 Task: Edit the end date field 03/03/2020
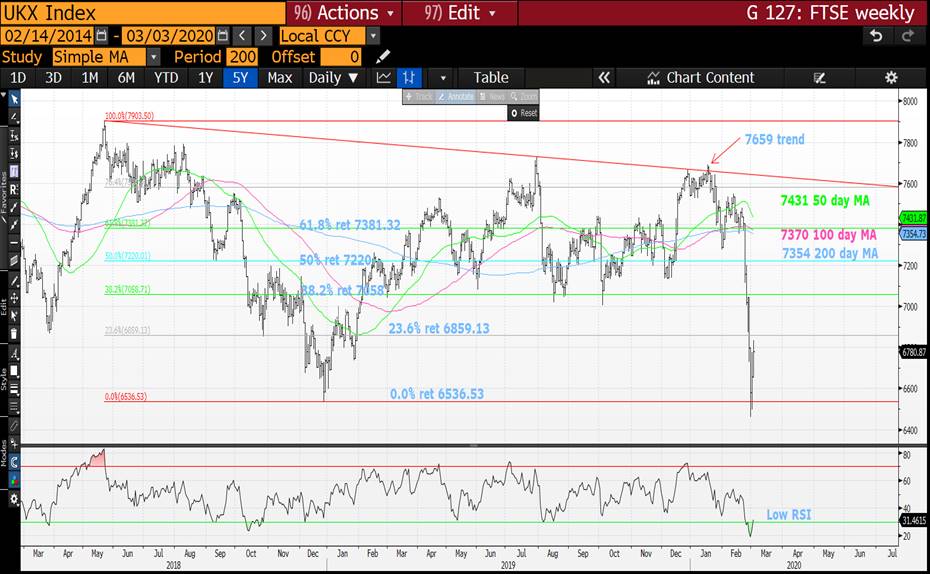[170, 36]
